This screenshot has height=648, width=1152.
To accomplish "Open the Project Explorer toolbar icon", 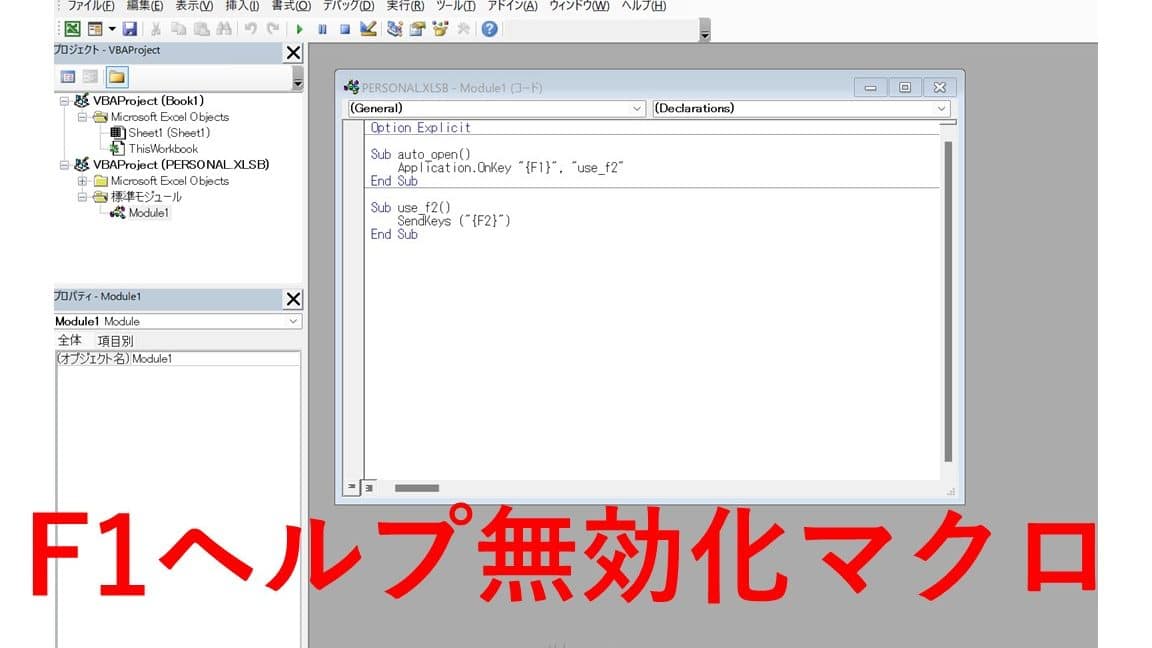I will click(395, 29).
